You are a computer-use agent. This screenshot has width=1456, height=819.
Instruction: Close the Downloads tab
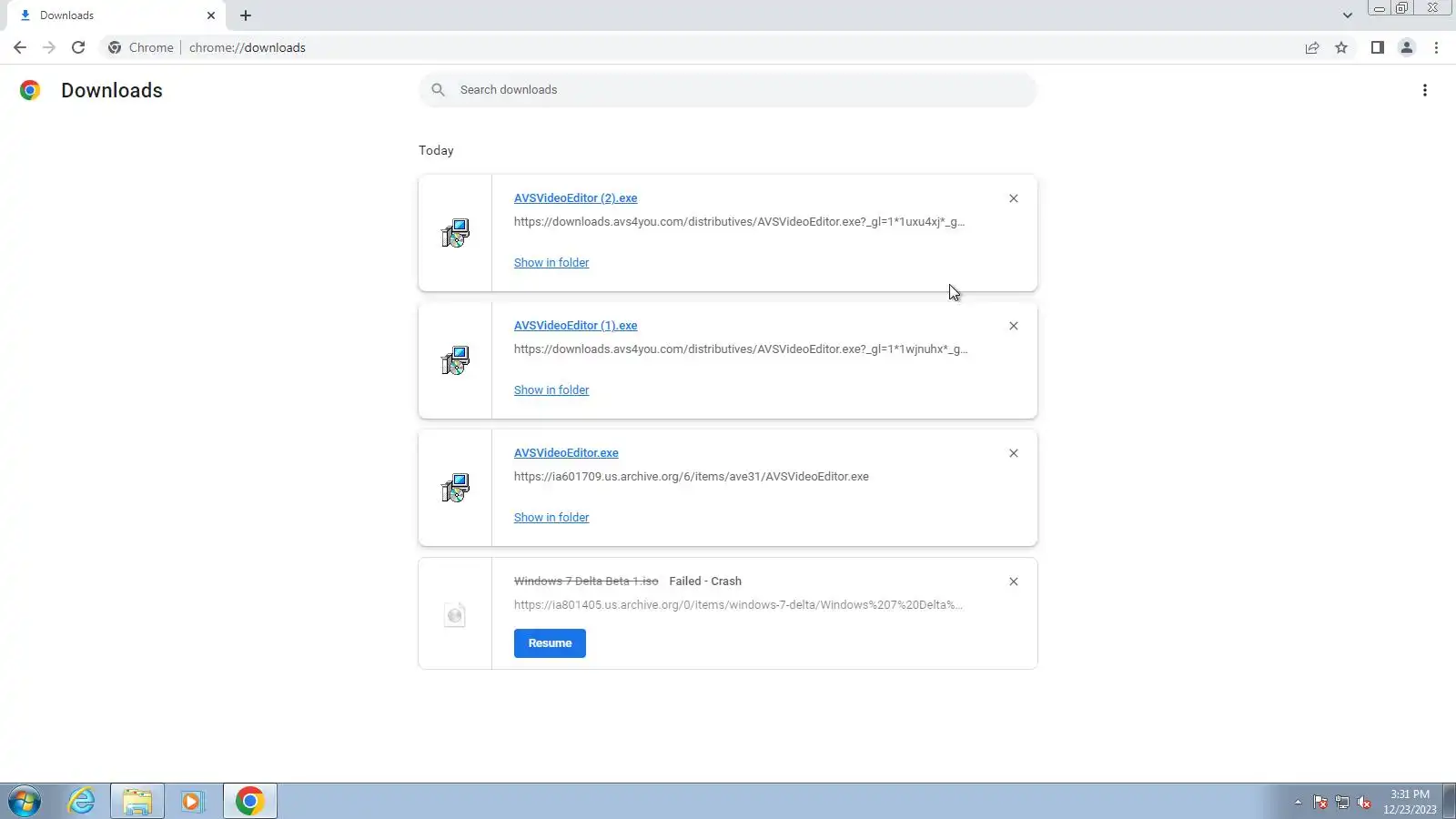(211, 15)
